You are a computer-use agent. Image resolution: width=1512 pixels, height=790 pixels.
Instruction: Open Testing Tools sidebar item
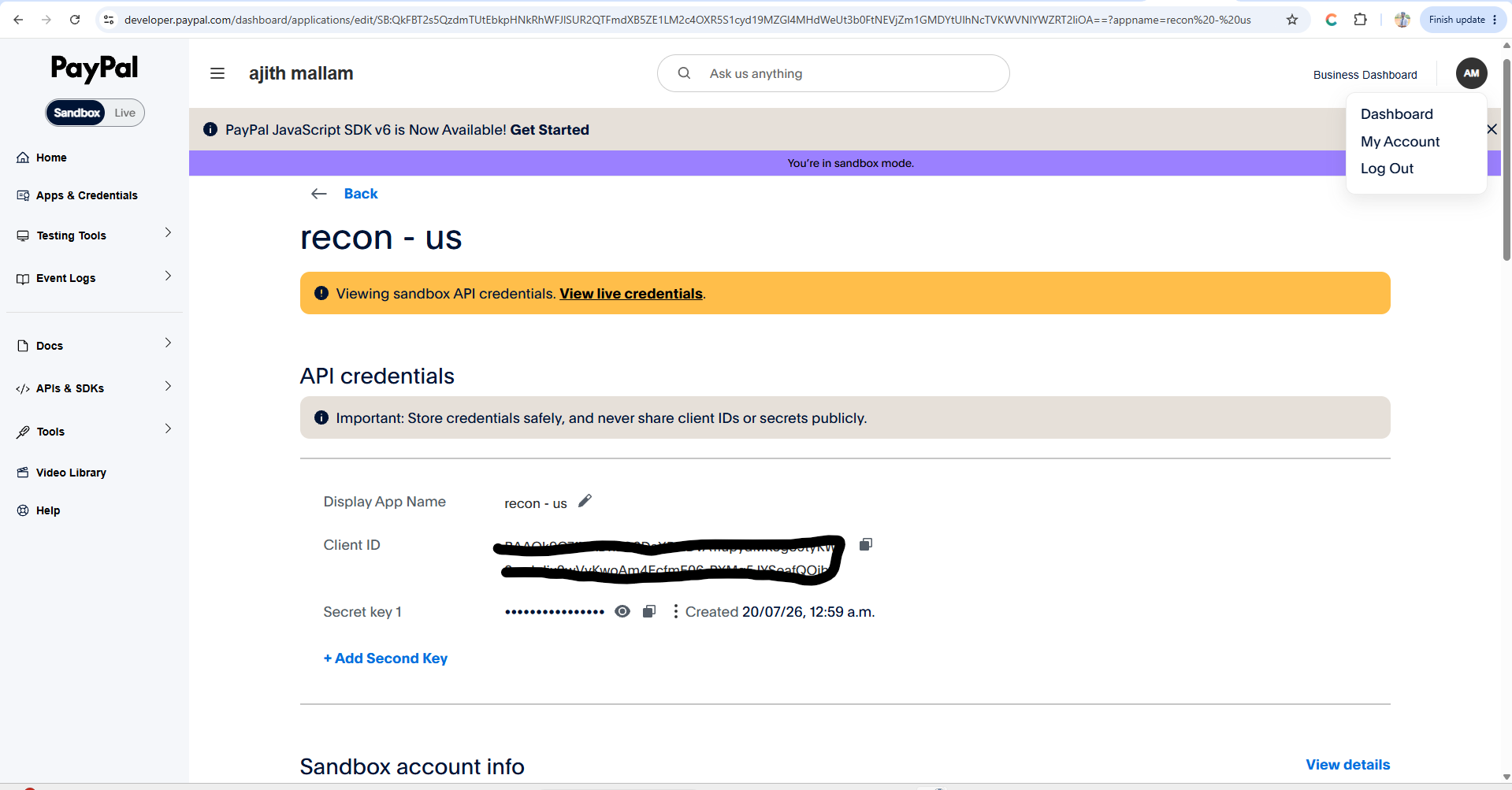point(72,236)
